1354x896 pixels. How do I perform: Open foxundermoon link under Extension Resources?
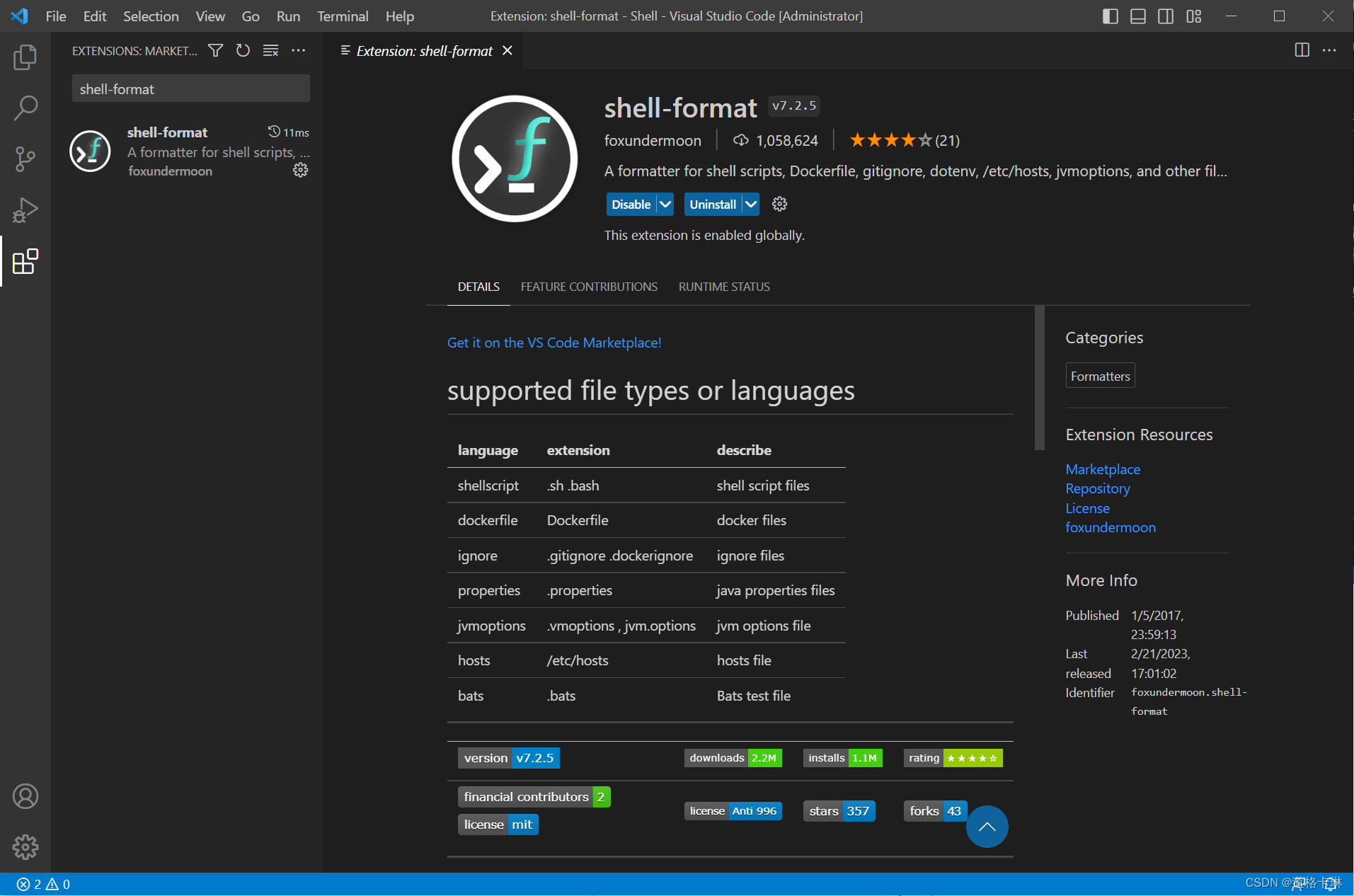pyautogui.click(x=1111, y=527)
